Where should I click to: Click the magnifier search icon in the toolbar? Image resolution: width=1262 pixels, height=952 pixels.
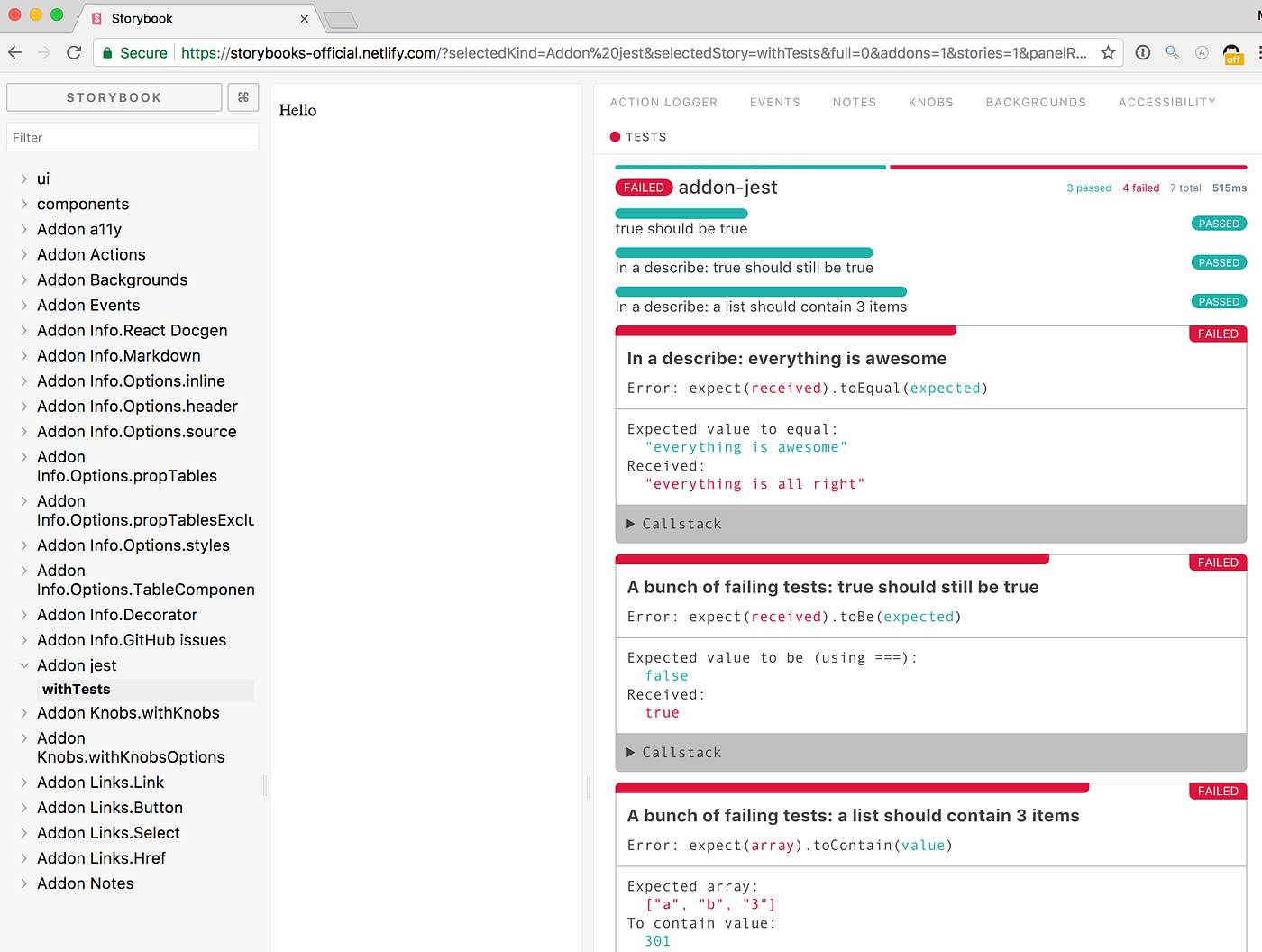click(x=1172, y=52)
